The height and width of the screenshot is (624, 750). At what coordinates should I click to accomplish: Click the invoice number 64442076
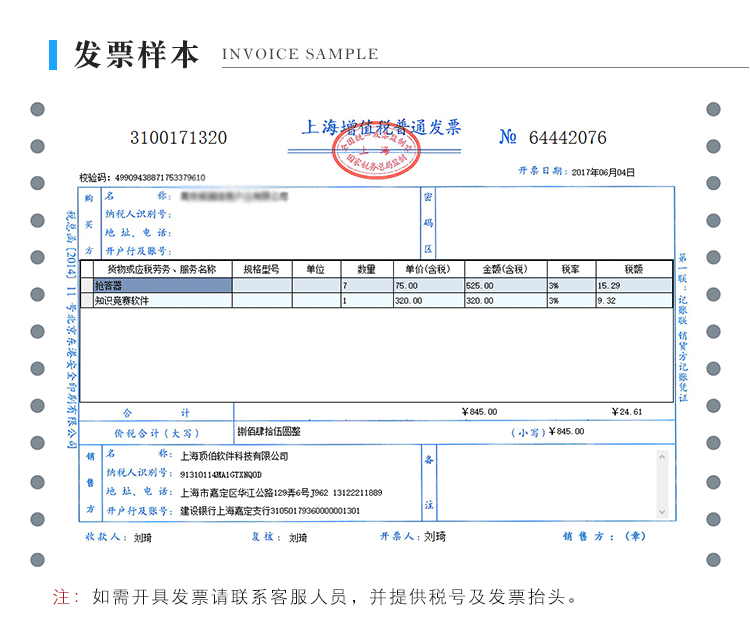coord(567,138)
